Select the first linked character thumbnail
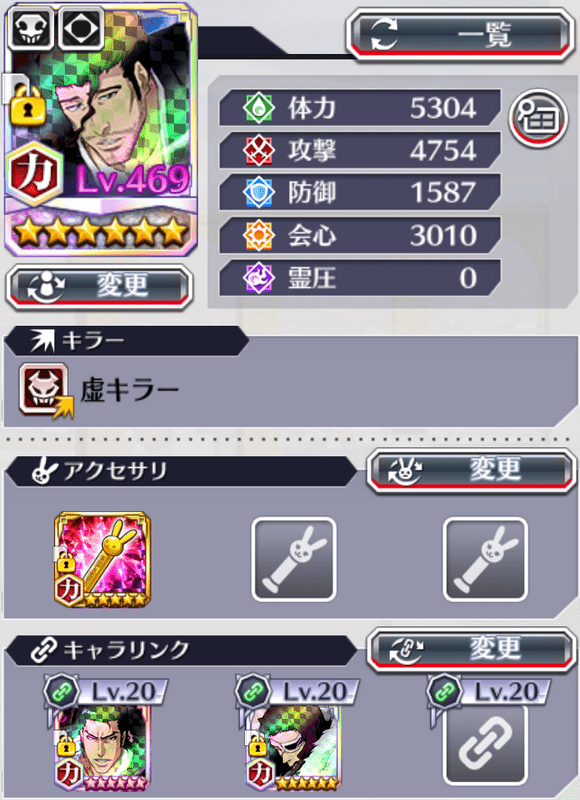This screenshot has width=580, height=800. (x=103, y=748)
